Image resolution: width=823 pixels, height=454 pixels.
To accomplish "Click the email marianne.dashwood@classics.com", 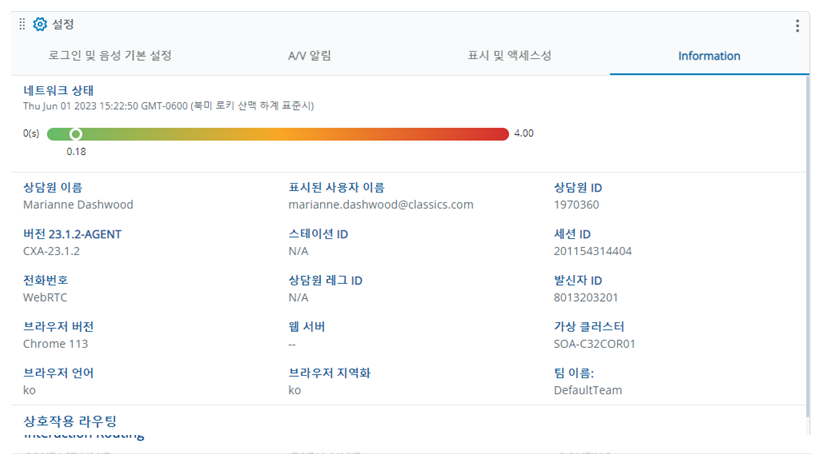I will pyautogui.click(x=381, y=205).
